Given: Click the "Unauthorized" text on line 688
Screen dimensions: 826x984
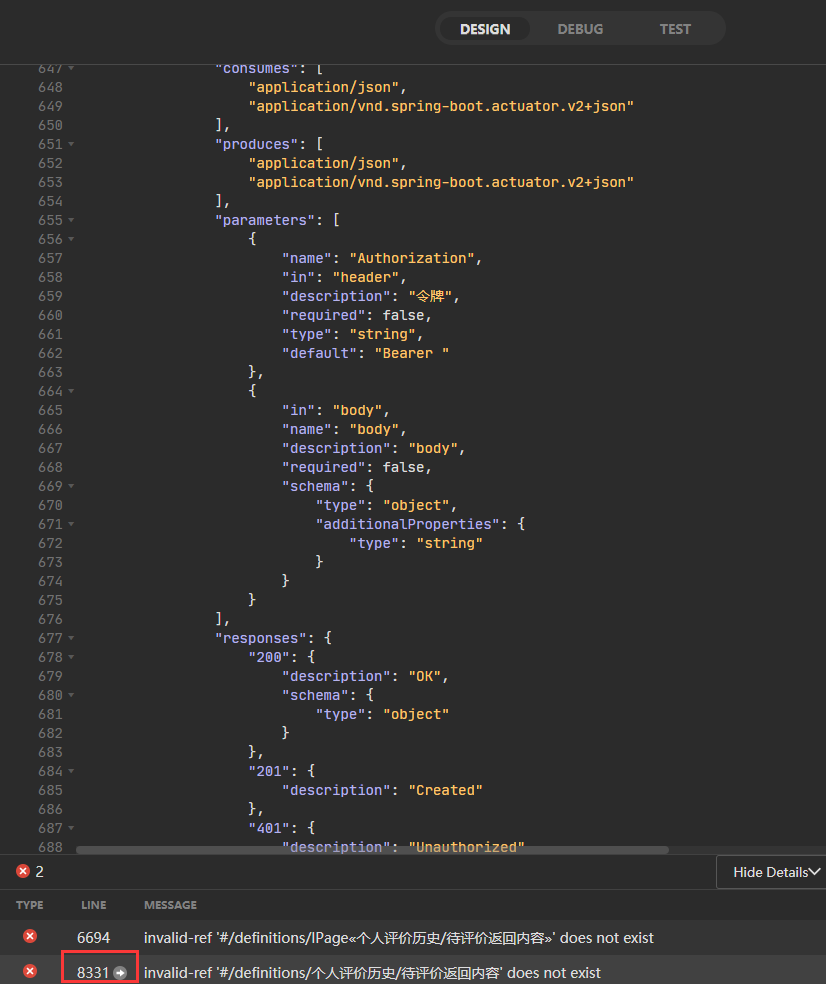Looking at the screenshot, I should point(466,847).
